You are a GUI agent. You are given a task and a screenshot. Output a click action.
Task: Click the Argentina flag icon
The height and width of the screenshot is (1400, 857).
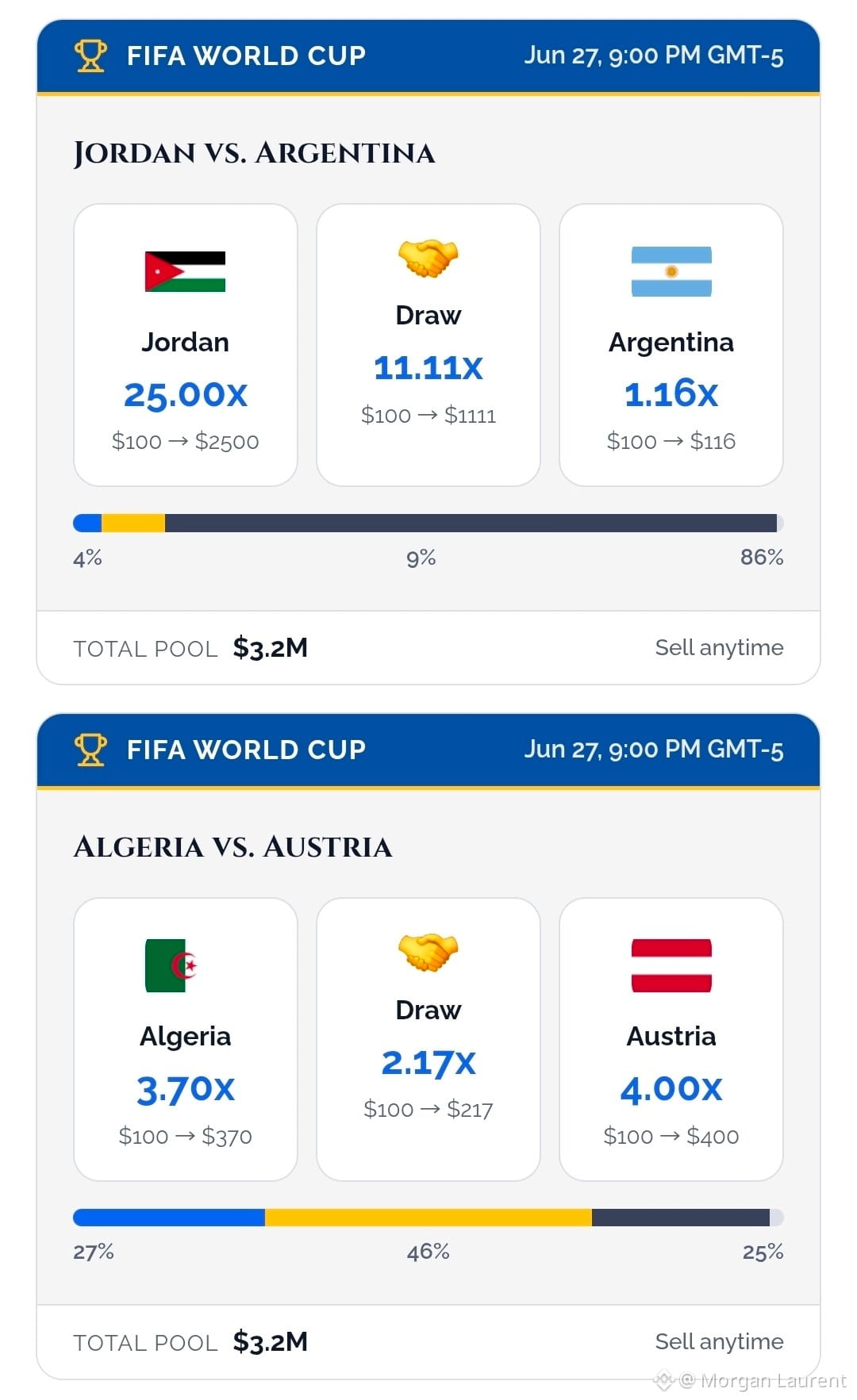point(671,271)
